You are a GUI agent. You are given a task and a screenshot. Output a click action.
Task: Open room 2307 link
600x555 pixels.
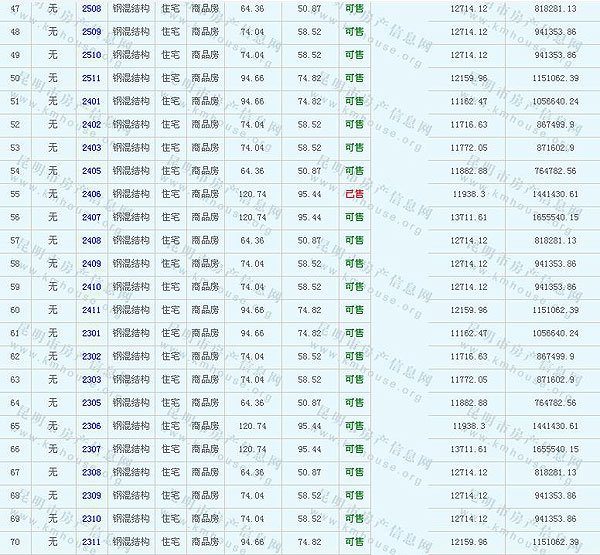tap(91, 449)
